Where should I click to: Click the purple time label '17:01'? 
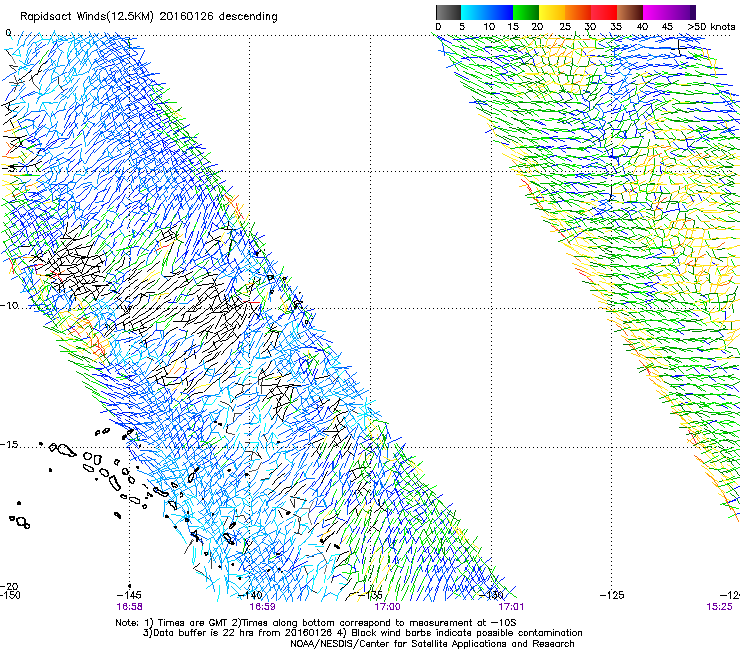tap(511, 607)
